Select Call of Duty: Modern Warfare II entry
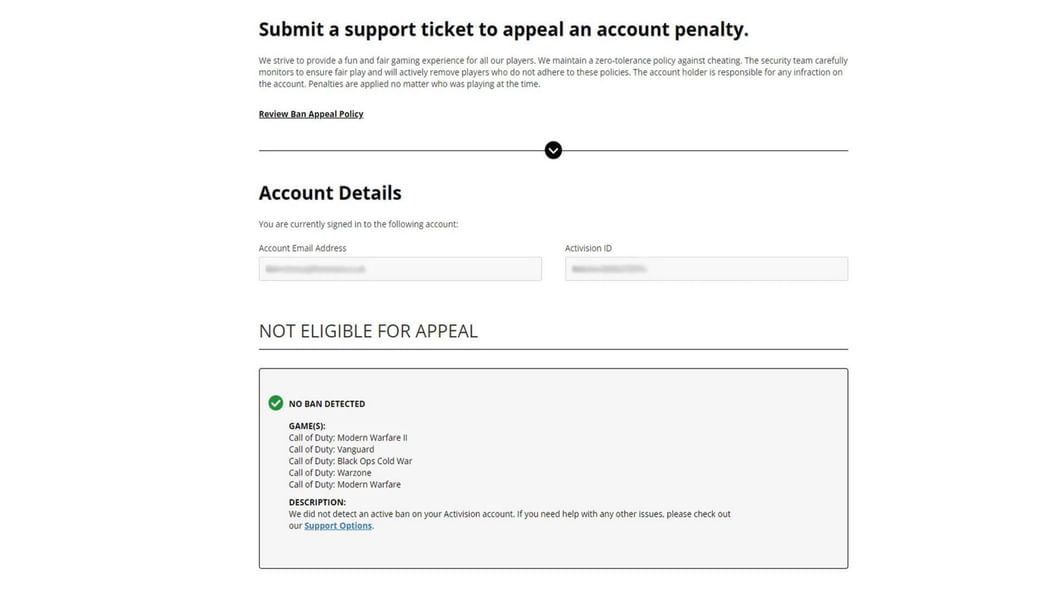This screenshot has width=1045, height=594. (348, 438)
